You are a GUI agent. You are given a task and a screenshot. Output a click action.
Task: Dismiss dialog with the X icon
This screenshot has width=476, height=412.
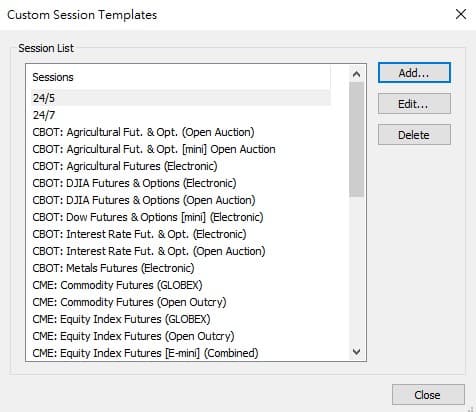[x=461, y=14]
